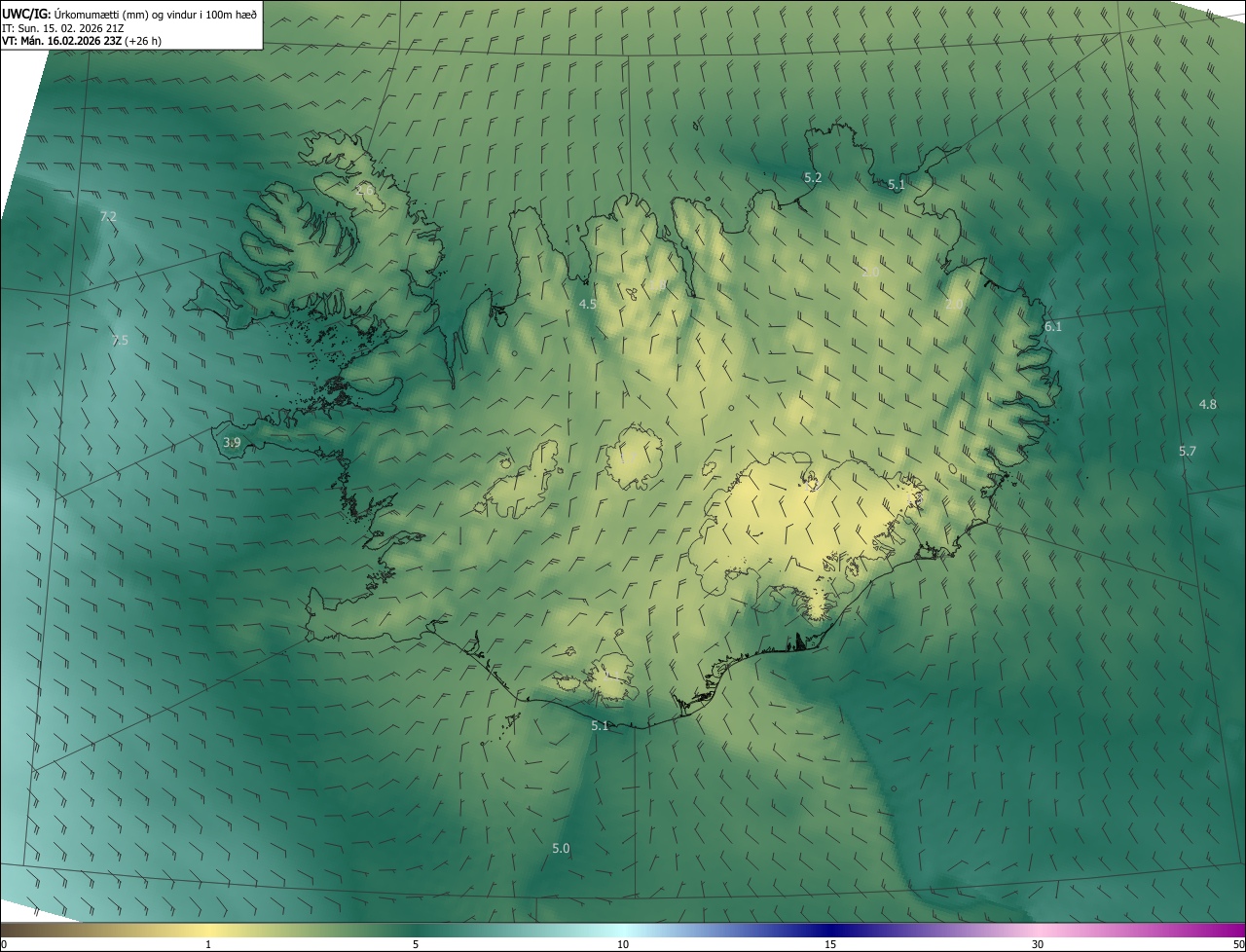Select the 3.9 label on Snæfellsnes peninsula

click(x=232, y=443)
